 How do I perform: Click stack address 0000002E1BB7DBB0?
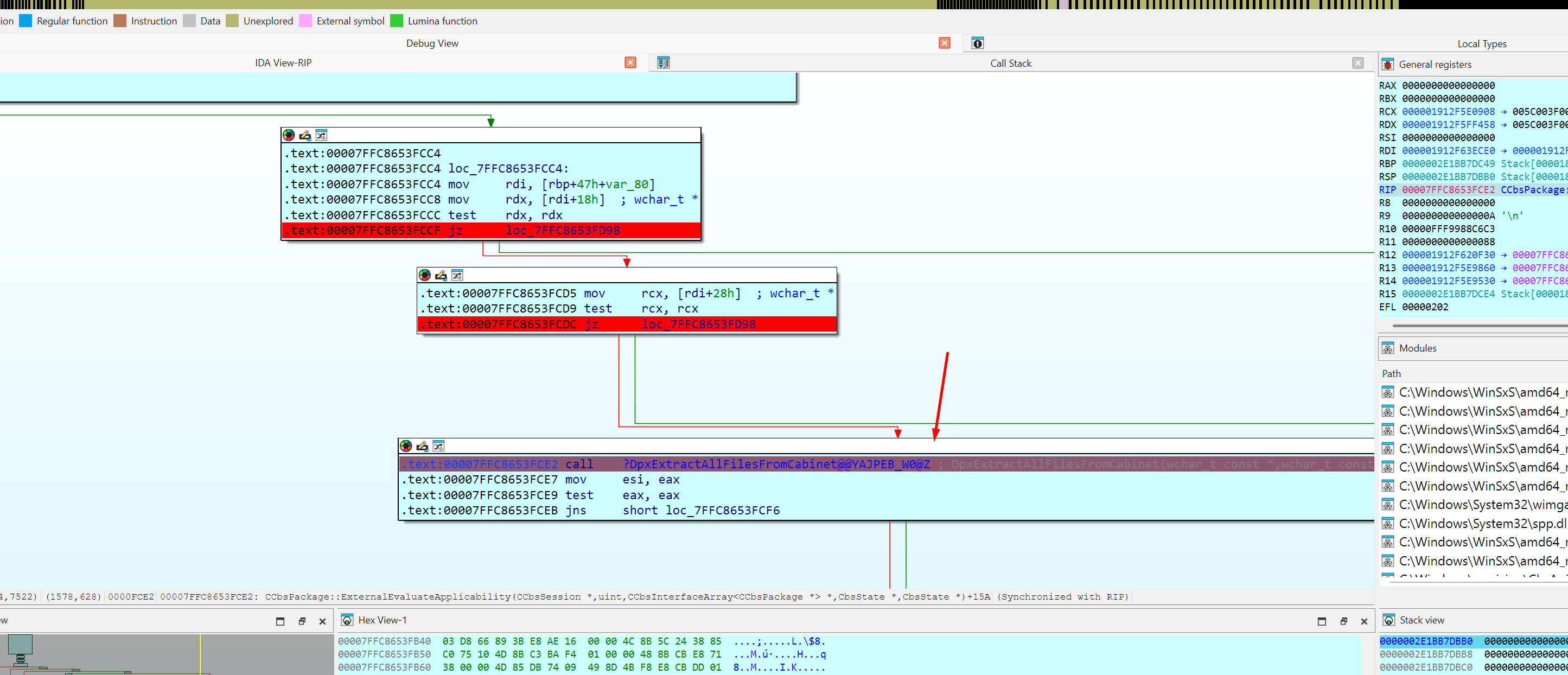click(x=1425, y=641)
